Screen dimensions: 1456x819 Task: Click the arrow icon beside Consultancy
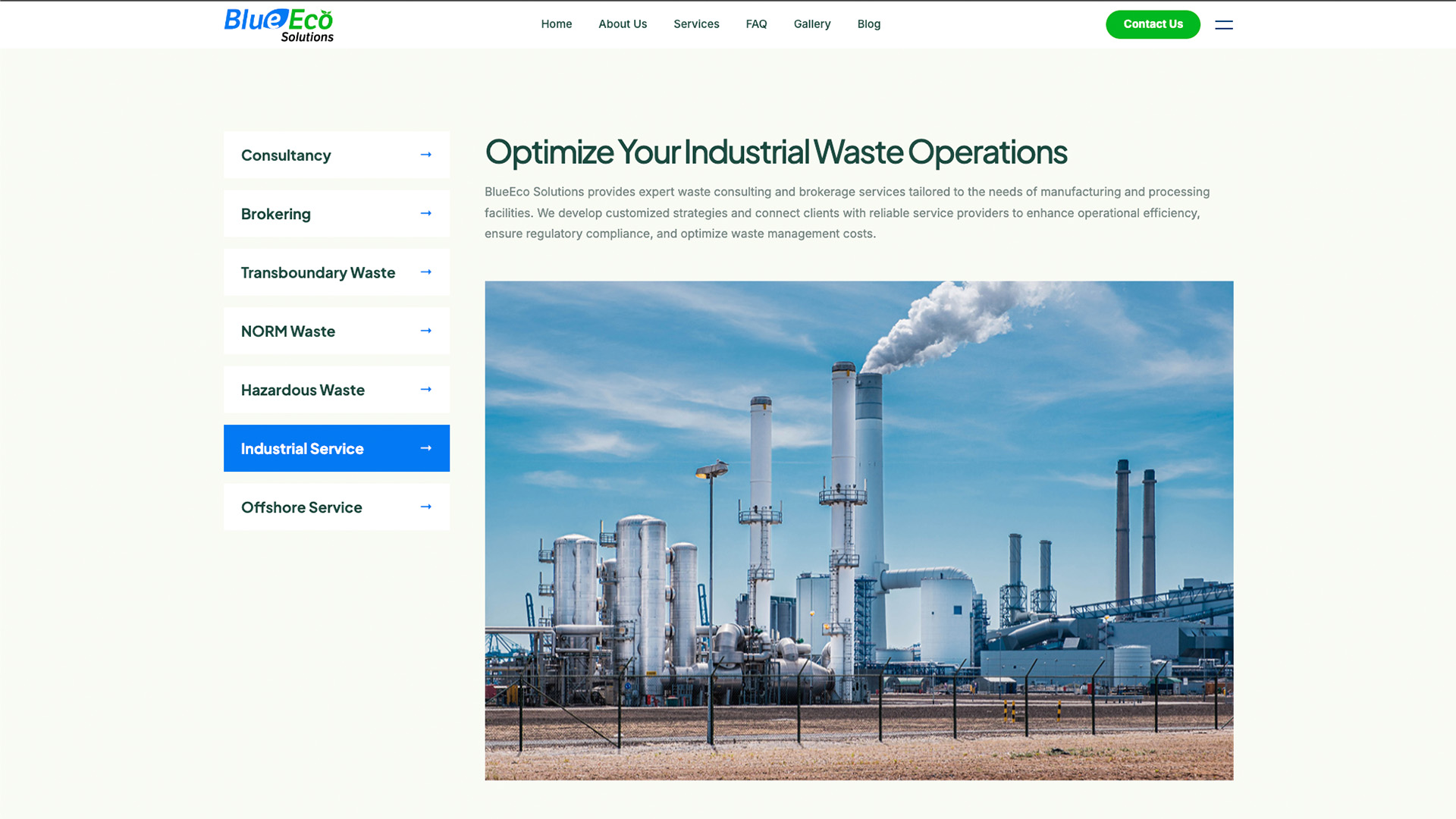tap(425, 155)
